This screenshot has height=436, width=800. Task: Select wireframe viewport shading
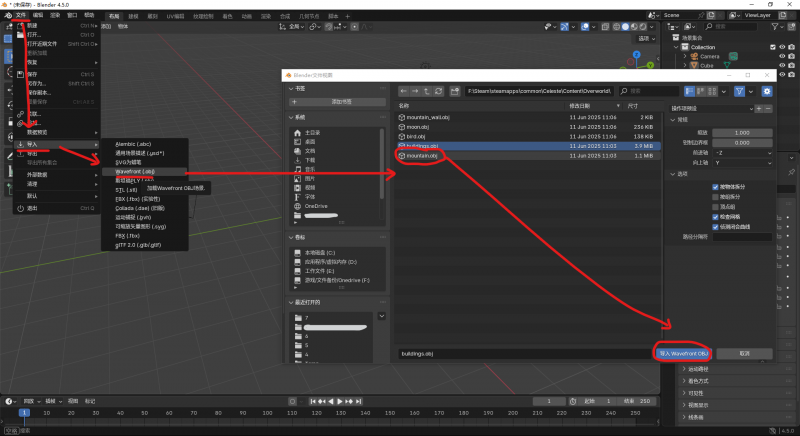coord(616,27)
